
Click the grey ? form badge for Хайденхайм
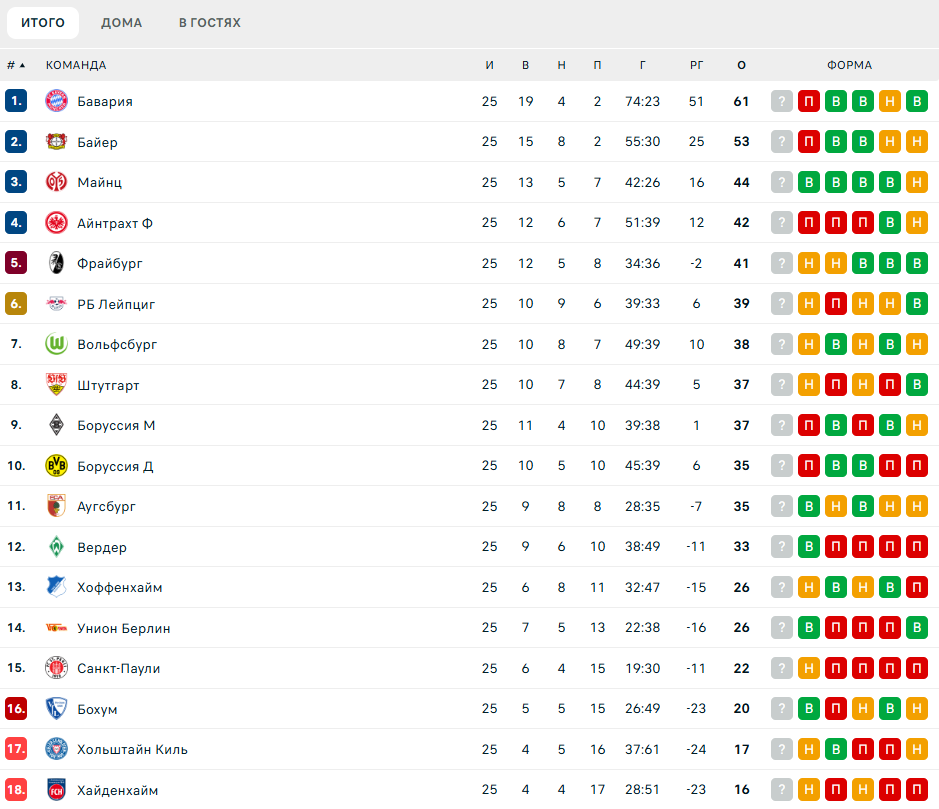pyautogui.click(x=782, y=790)
